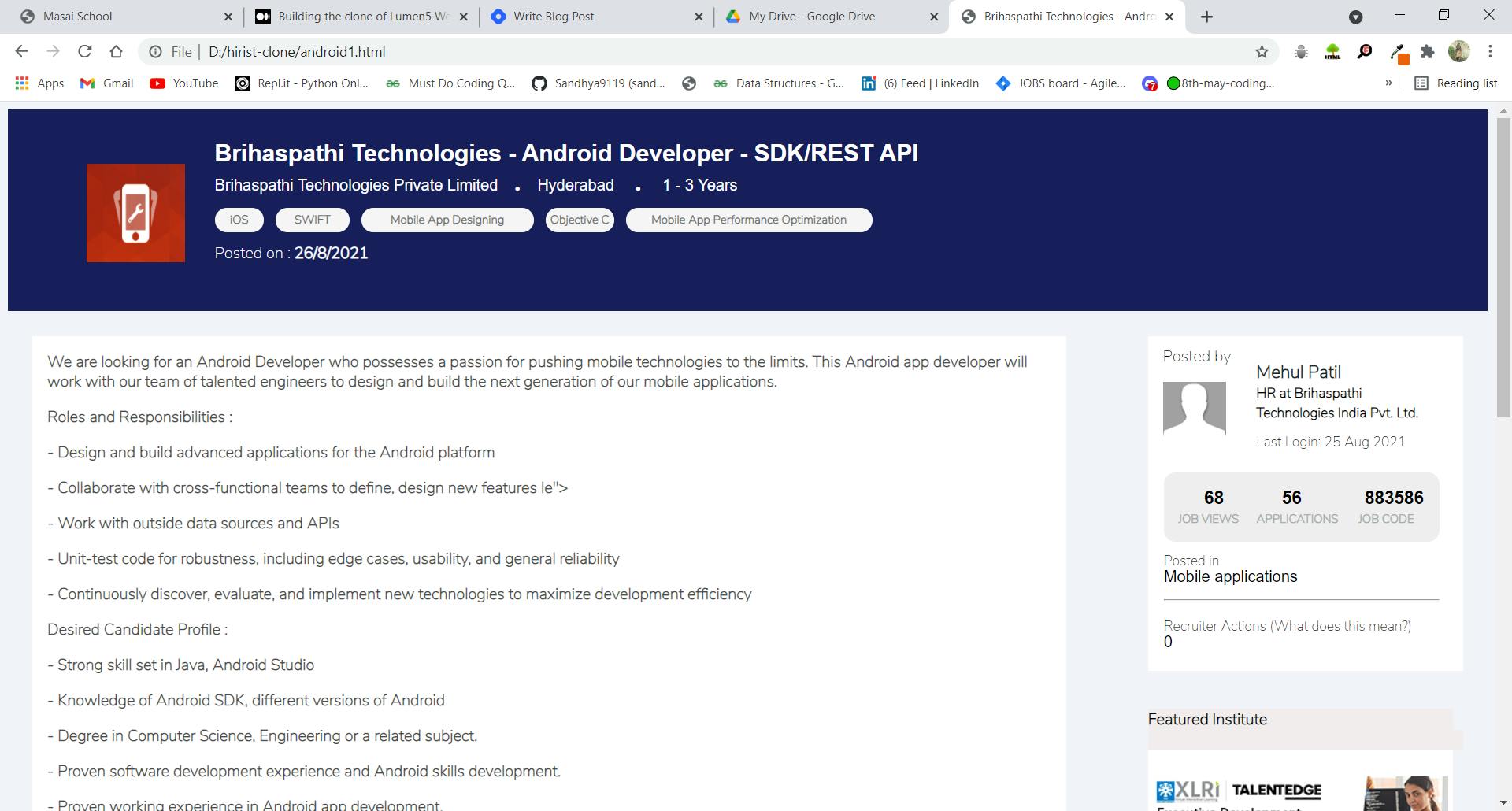Open the JOBS board Agile bookmark
The image size is (1512, 811).
[x=1061, y=83]
